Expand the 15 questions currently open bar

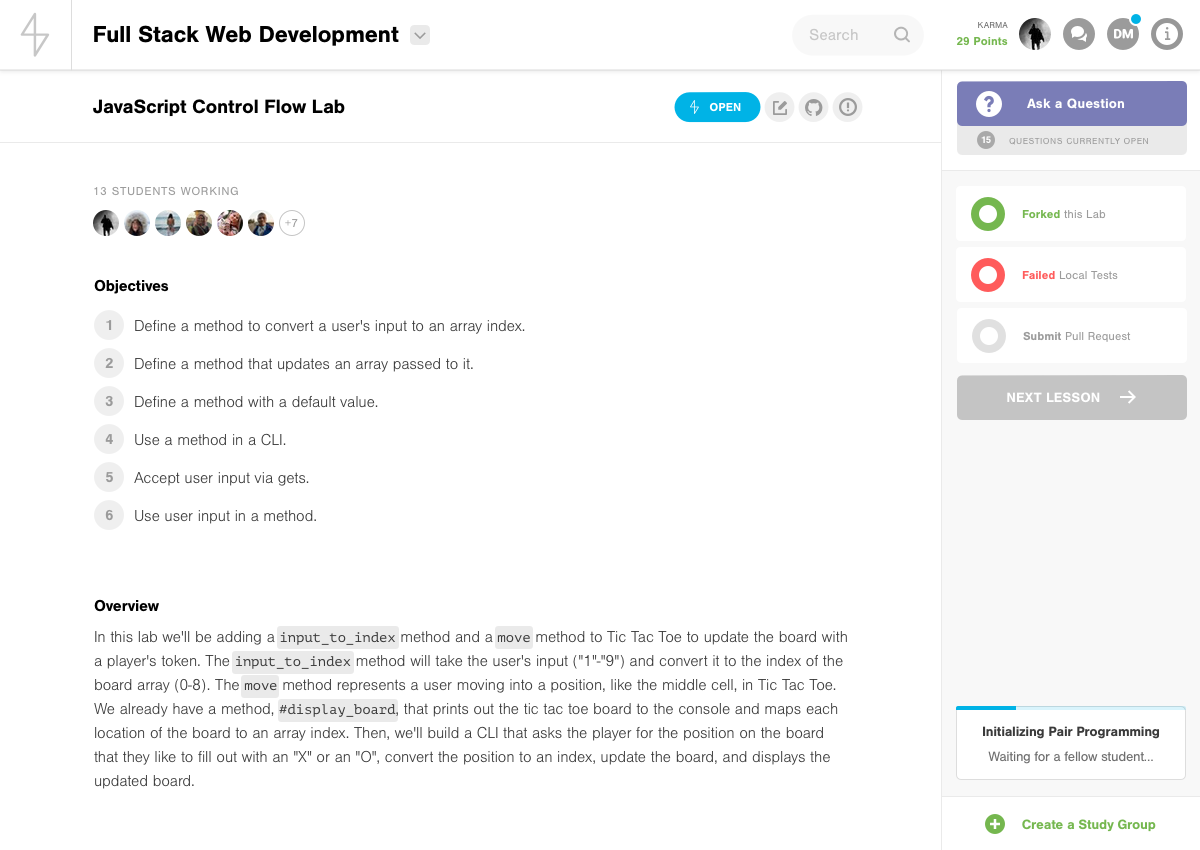[x=1071, y=141]
